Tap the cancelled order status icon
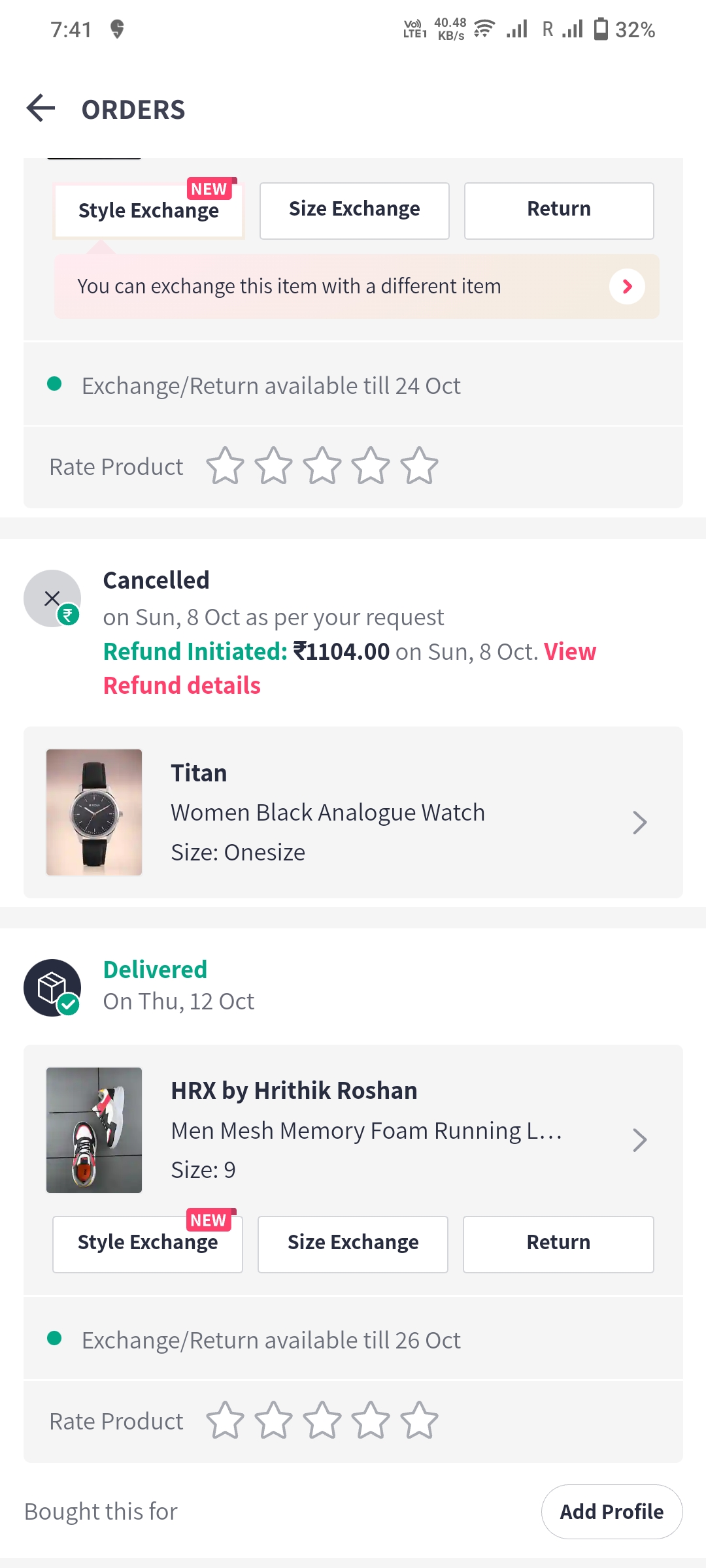This screenshot has width=706, height=1568. click(x=52, y=598)
